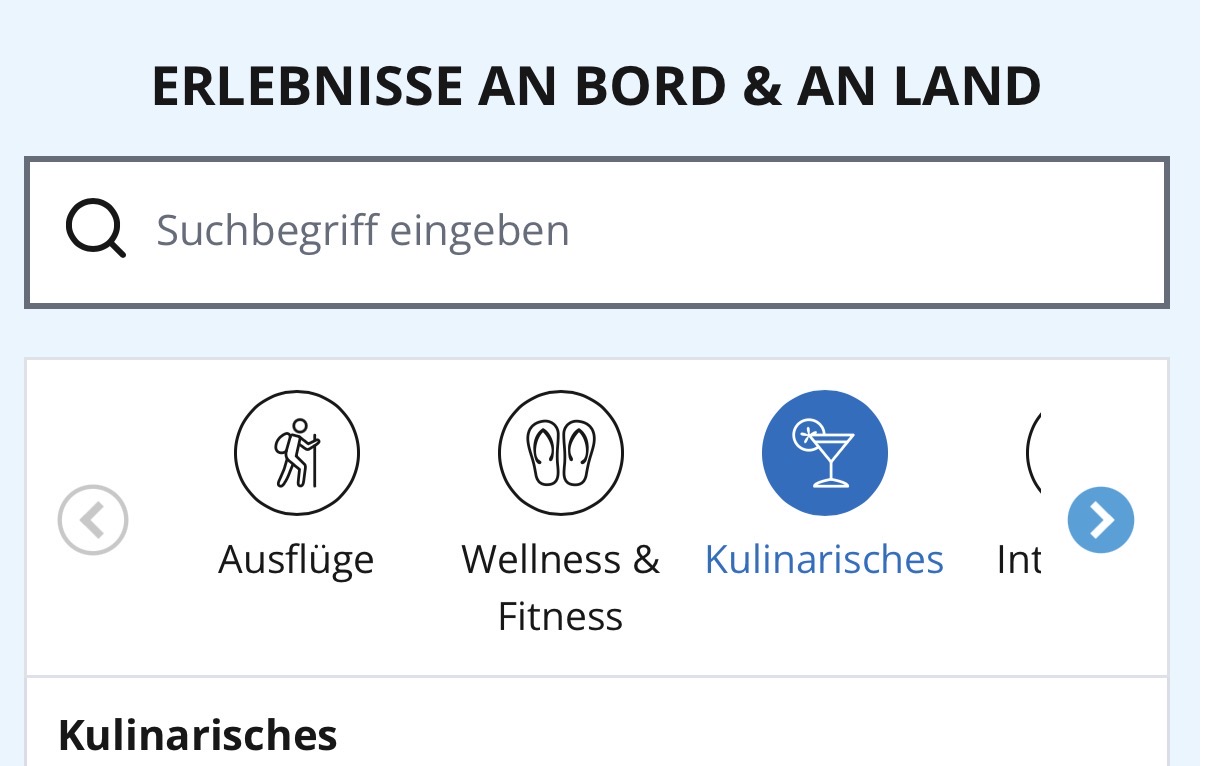This screenshot has width=1206, height=766.
Task: Open the Ausflüge category label
Action: pos(296,559)
